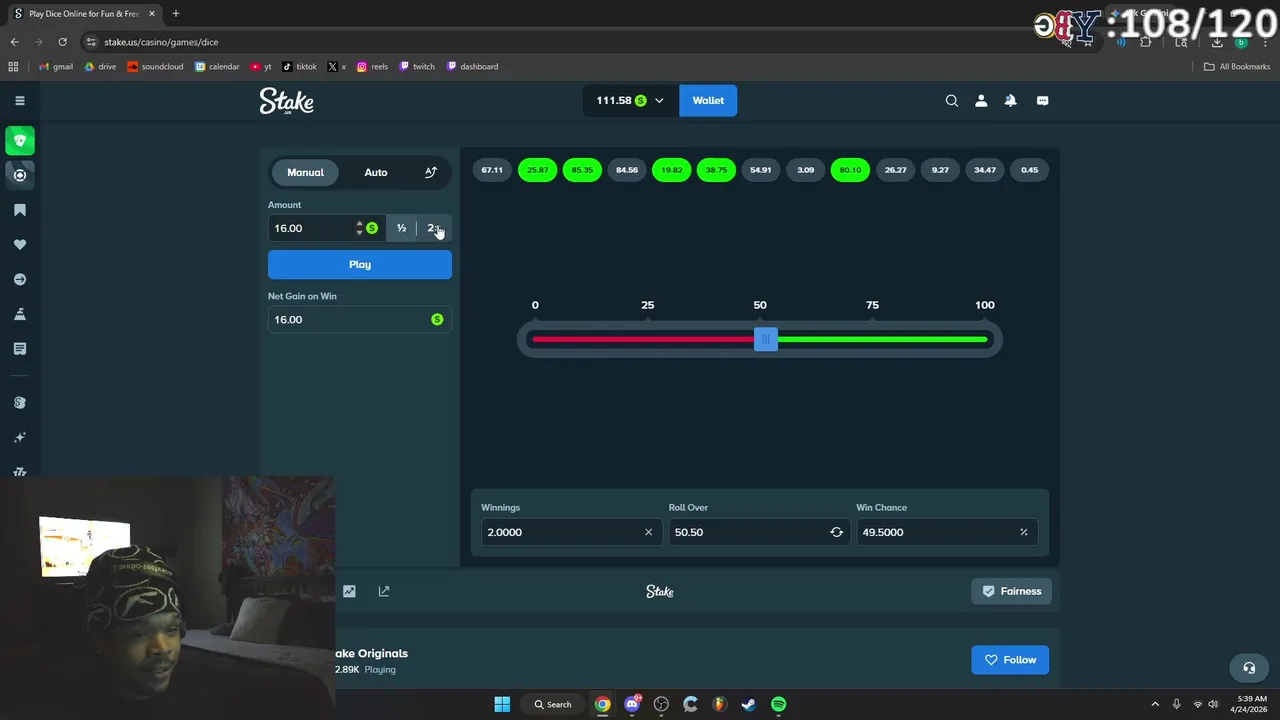Open the soundcloud bookmark
The width and height of the screenshot is (1280, 720).
click(x=155, y=67)
